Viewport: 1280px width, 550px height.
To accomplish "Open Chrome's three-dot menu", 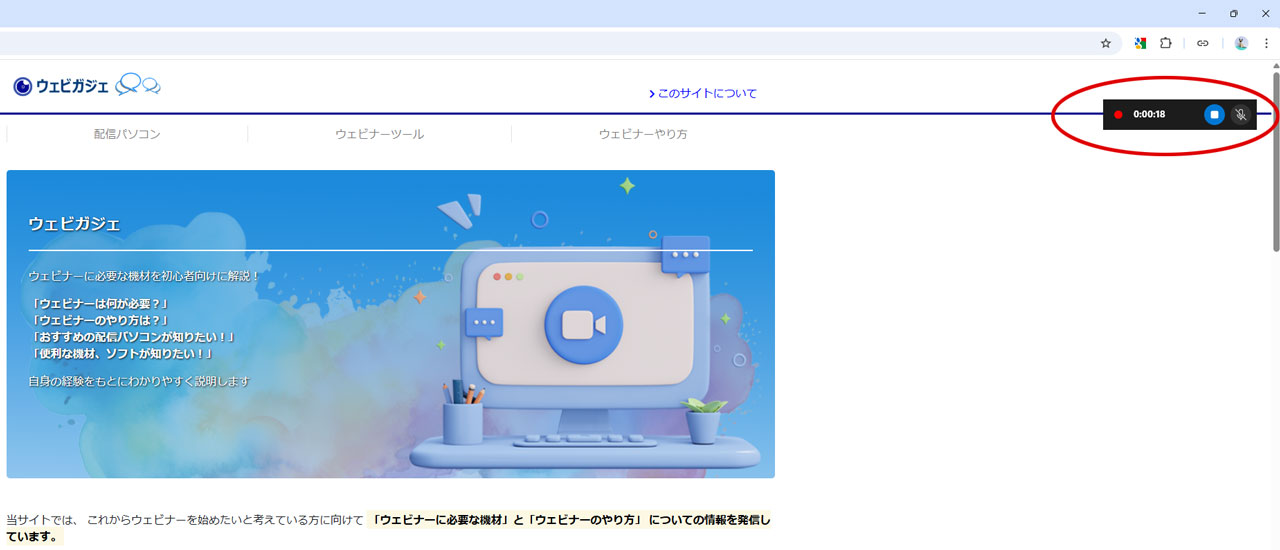I will [1266, 43].
